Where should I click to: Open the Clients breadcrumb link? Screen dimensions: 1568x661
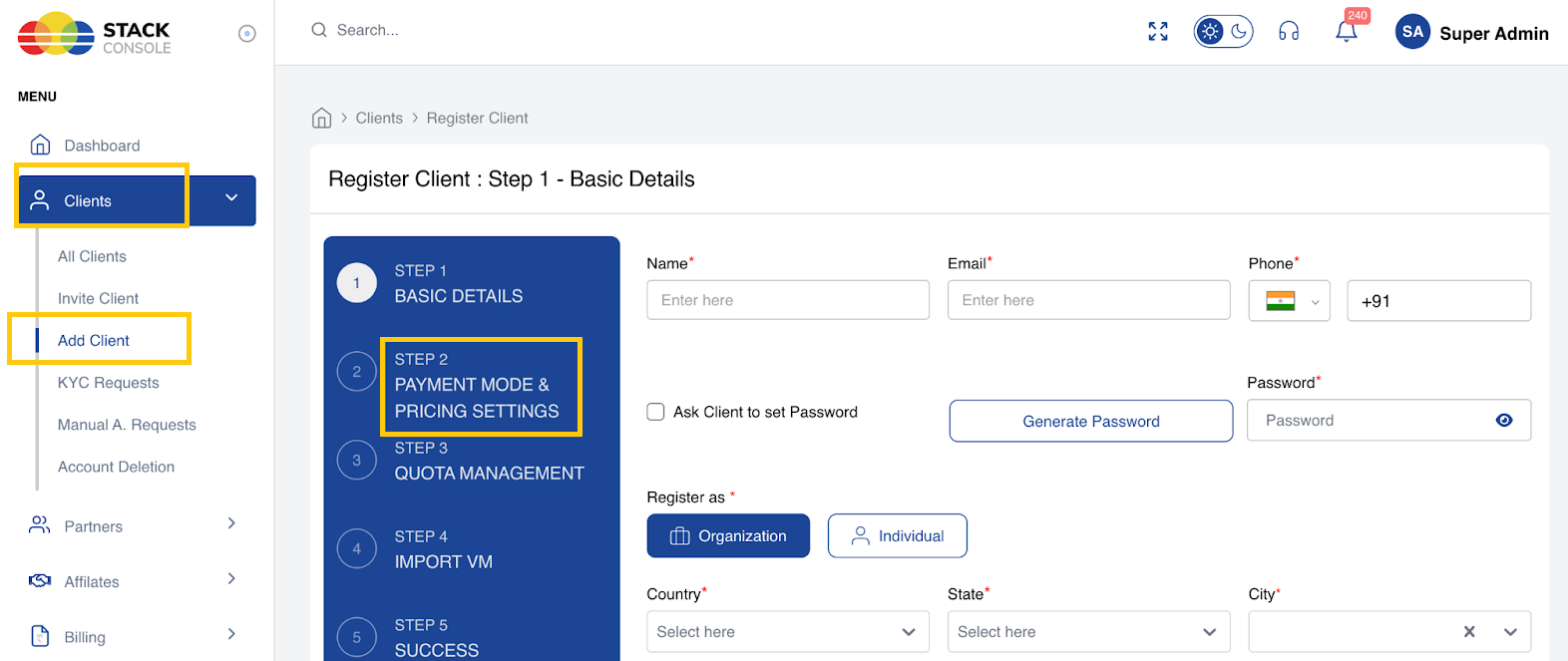379,118
